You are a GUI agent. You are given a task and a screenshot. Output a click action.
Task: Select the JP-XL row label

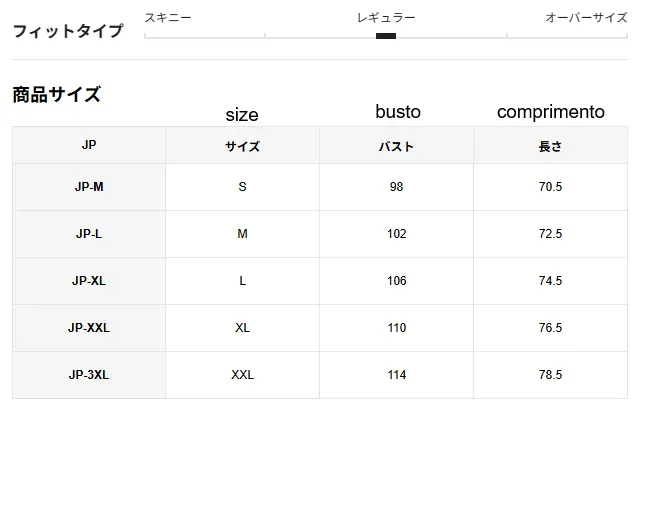89,281
